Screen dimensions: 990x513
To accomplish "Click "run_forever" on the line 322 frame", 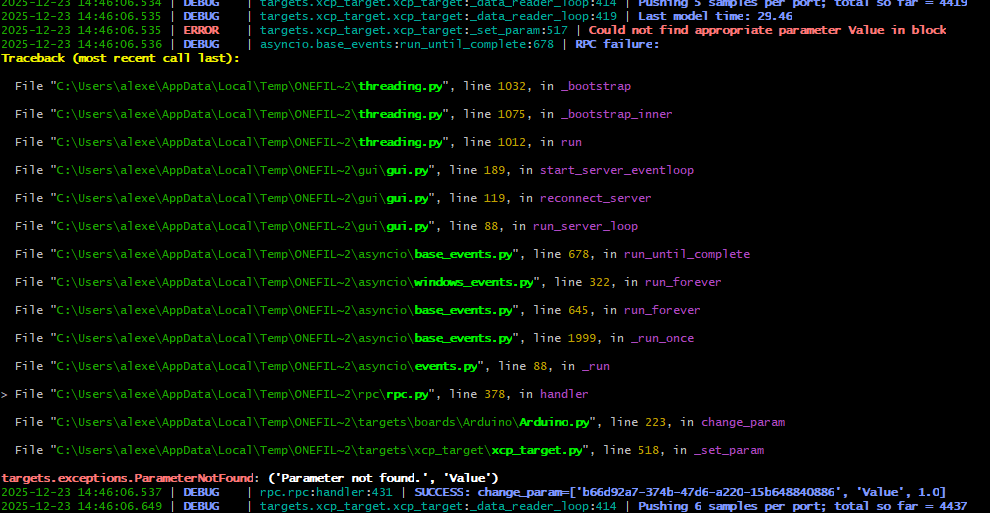I will 683,282.
